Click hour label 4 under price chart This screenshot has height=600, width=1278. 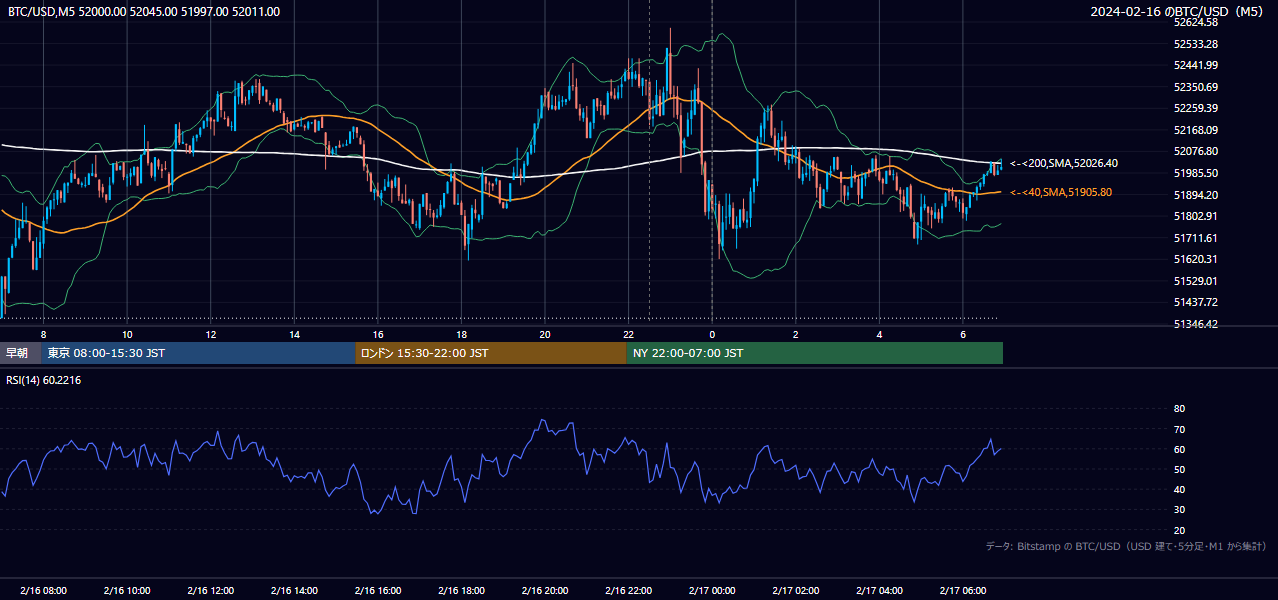pyautogui.click(x=879, y=334)
